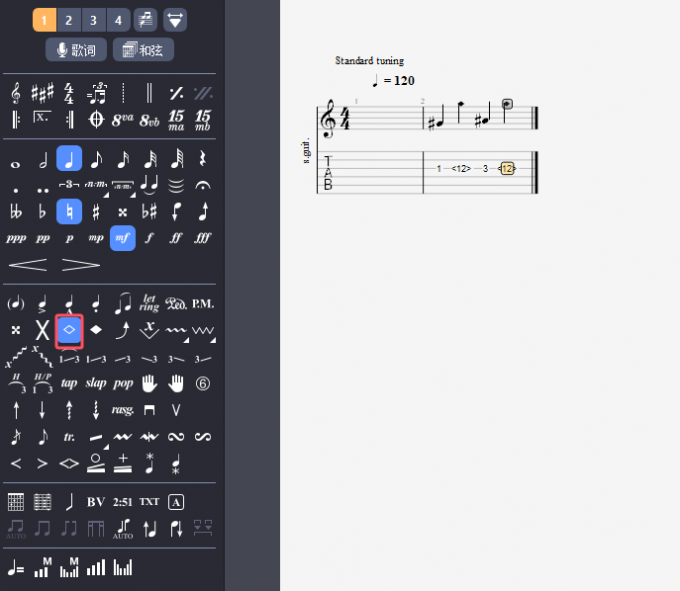Click the bend arrow icon
The image size is (680, 591).
click(x=123, y=329)
